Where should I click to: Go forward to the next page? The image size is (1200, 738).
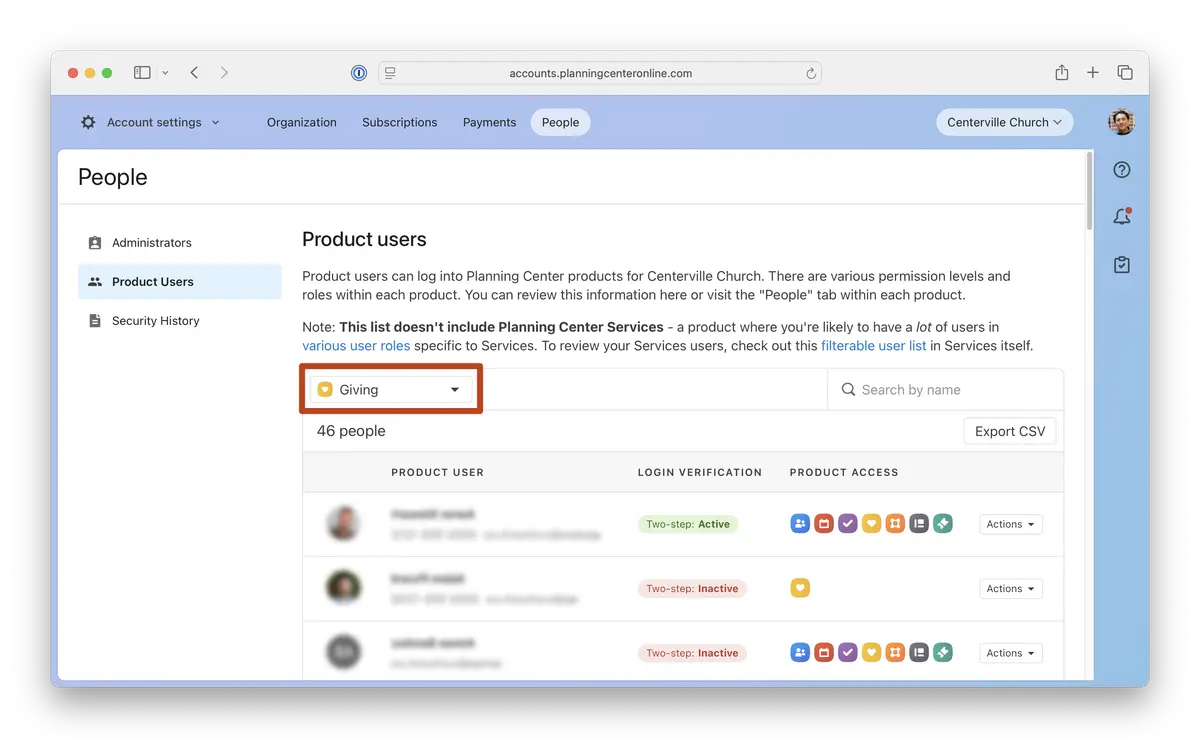click(x=224, y=73)
